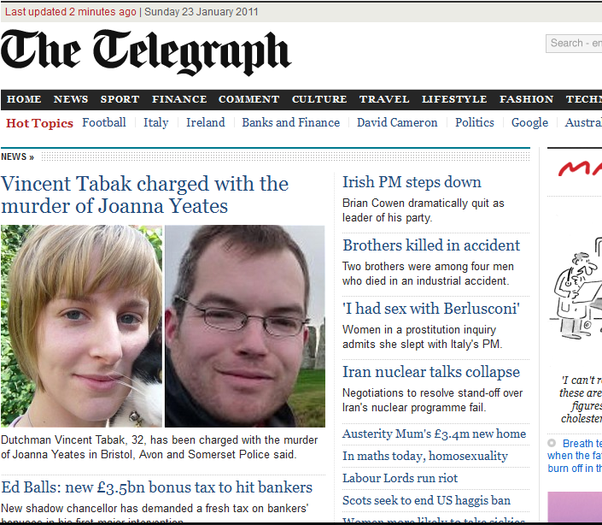
Task: Open Banks and Finance hot topic
Action: [x=291, y=123]
